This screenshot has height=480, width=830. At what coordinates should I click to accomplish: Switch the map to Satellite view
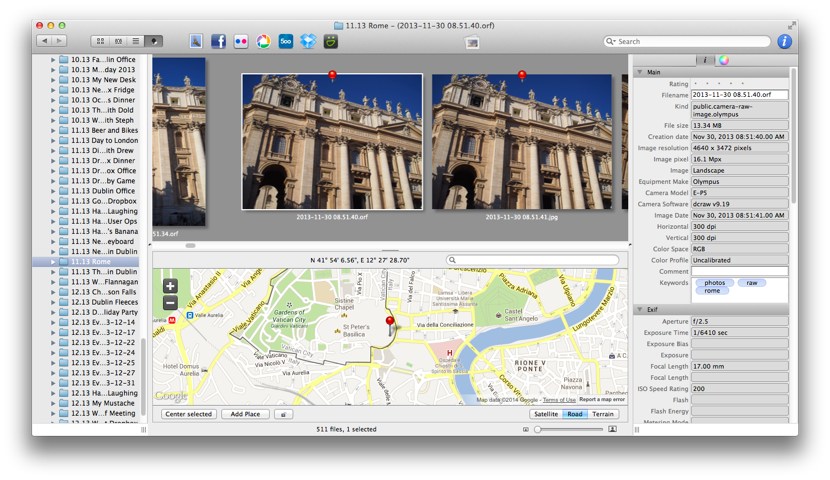pos(545,413)
